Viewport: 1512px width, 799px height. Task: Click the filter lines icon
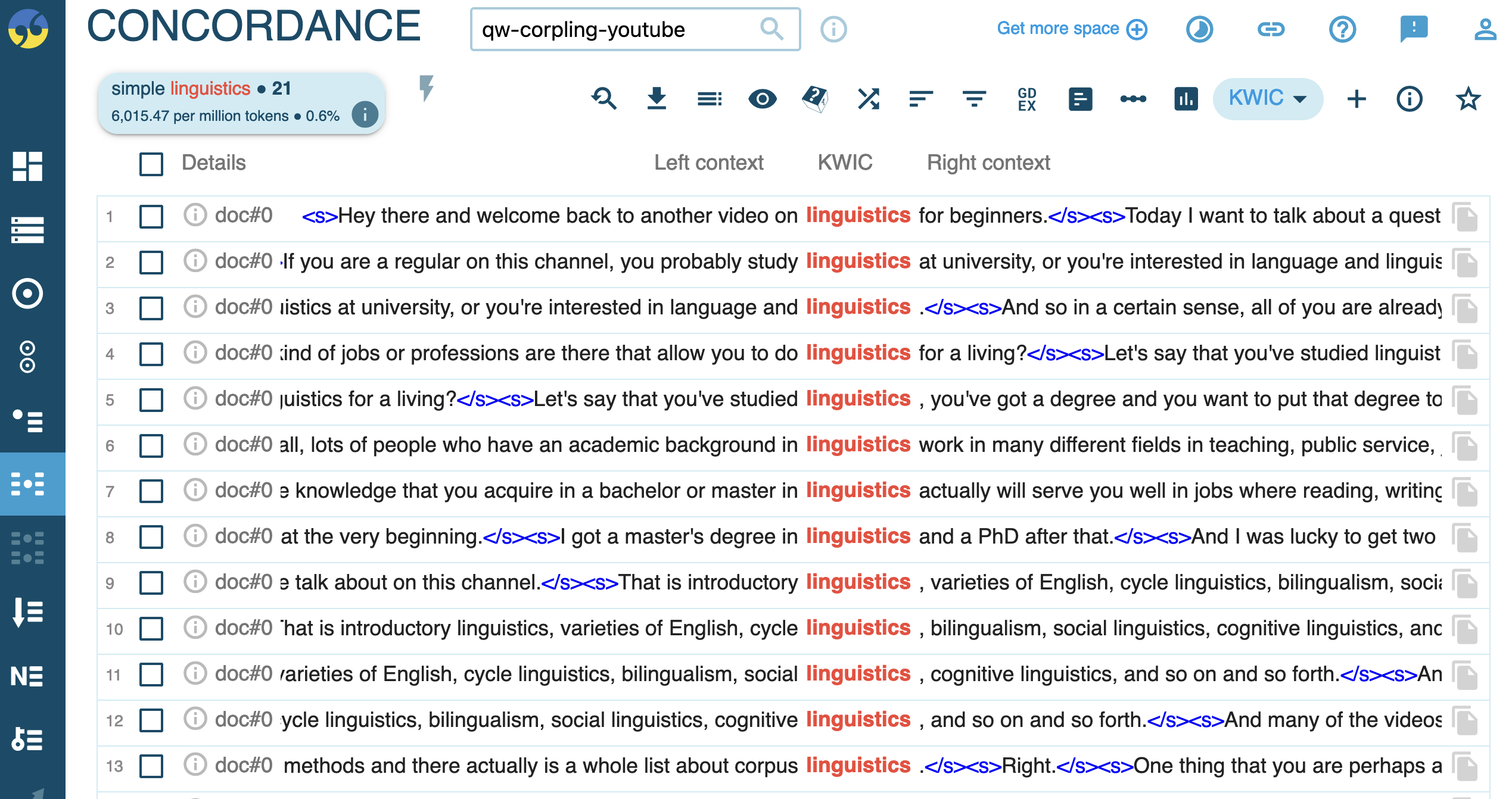974,99
